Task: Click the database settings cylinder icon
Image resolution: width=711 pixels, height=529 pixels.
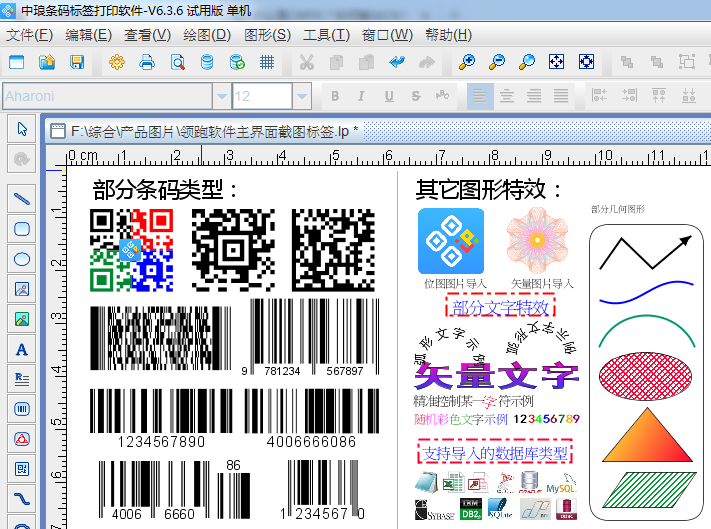Action: click(x=207, y=62)
